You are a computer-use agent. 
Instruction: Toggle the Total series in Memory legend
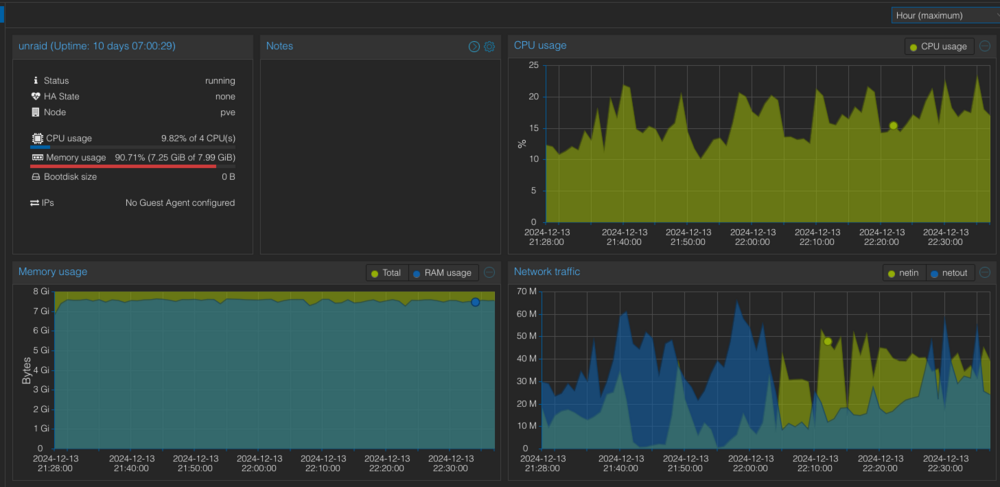387,273
